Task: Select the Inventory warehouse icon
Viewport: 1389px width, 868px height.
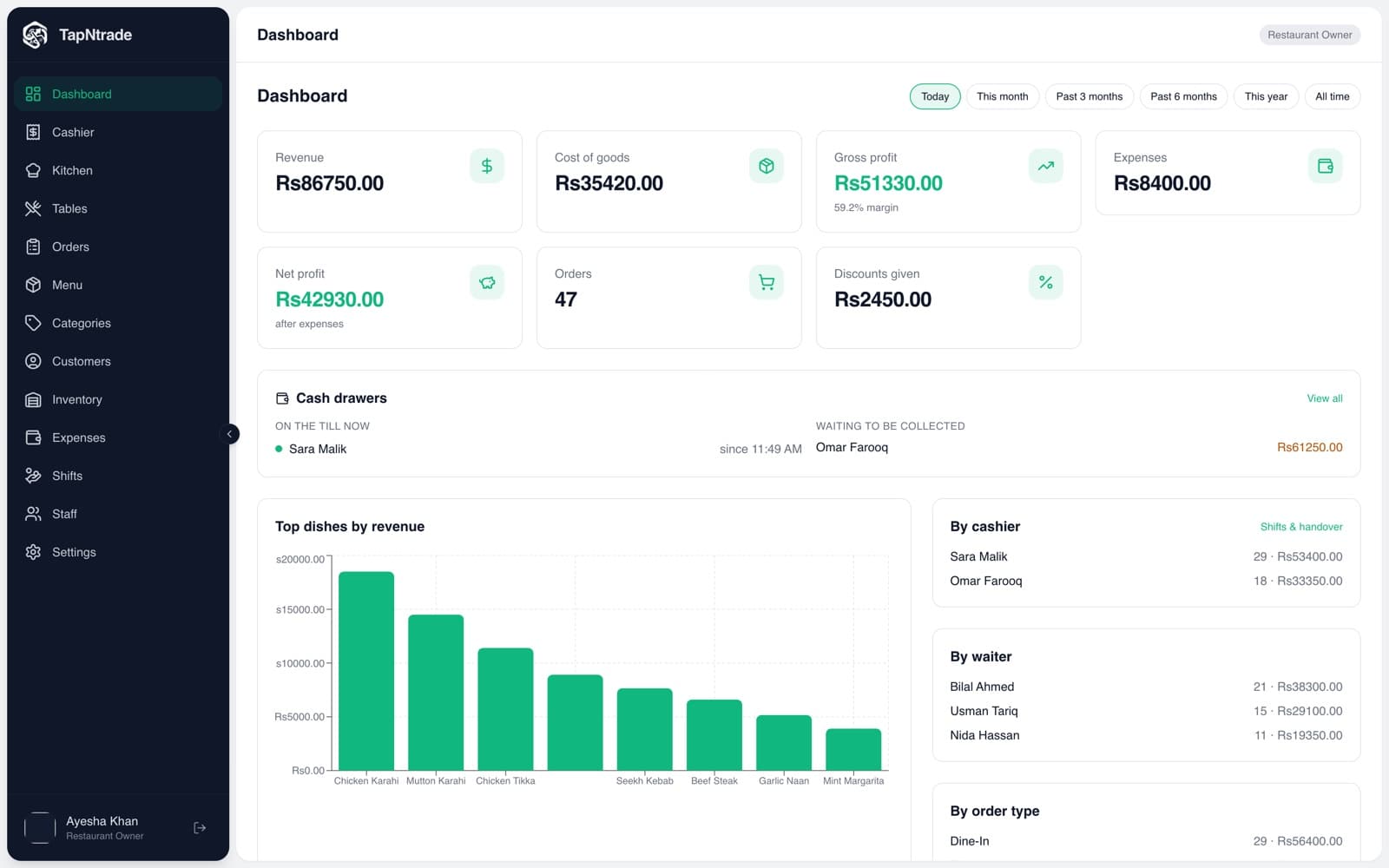Action: [x=33, y=399]
